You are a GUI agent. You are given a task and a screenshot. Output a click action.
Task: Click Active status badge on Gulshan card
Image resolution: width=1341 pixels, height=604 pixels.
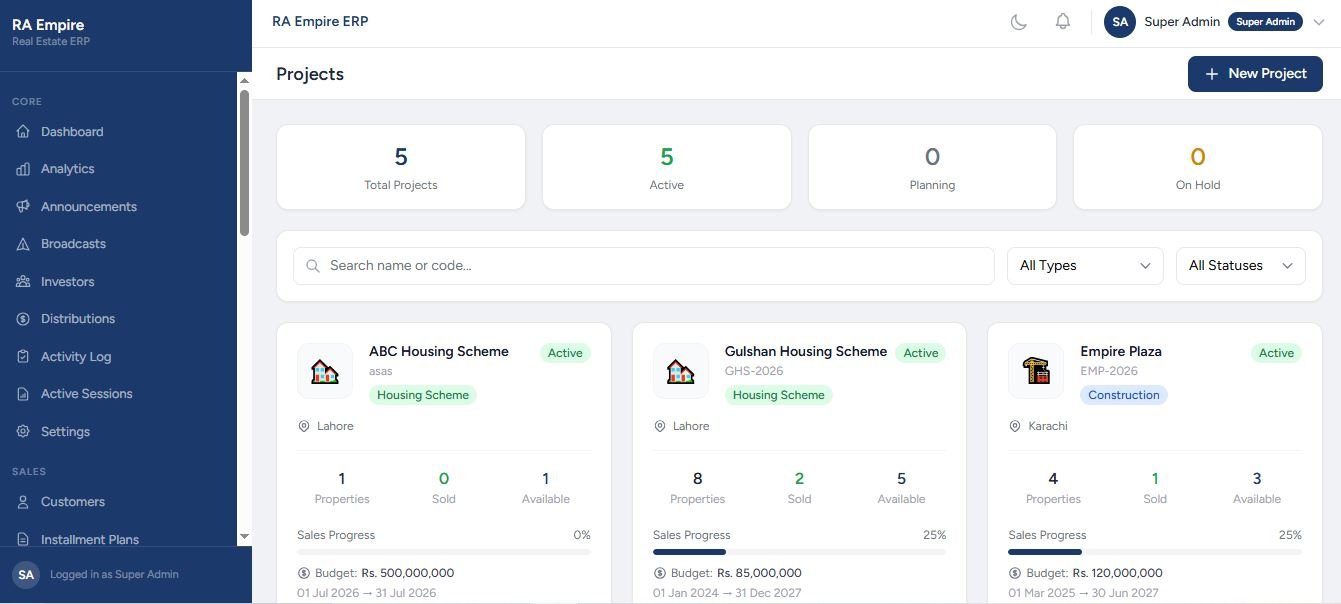click(921, 353)
